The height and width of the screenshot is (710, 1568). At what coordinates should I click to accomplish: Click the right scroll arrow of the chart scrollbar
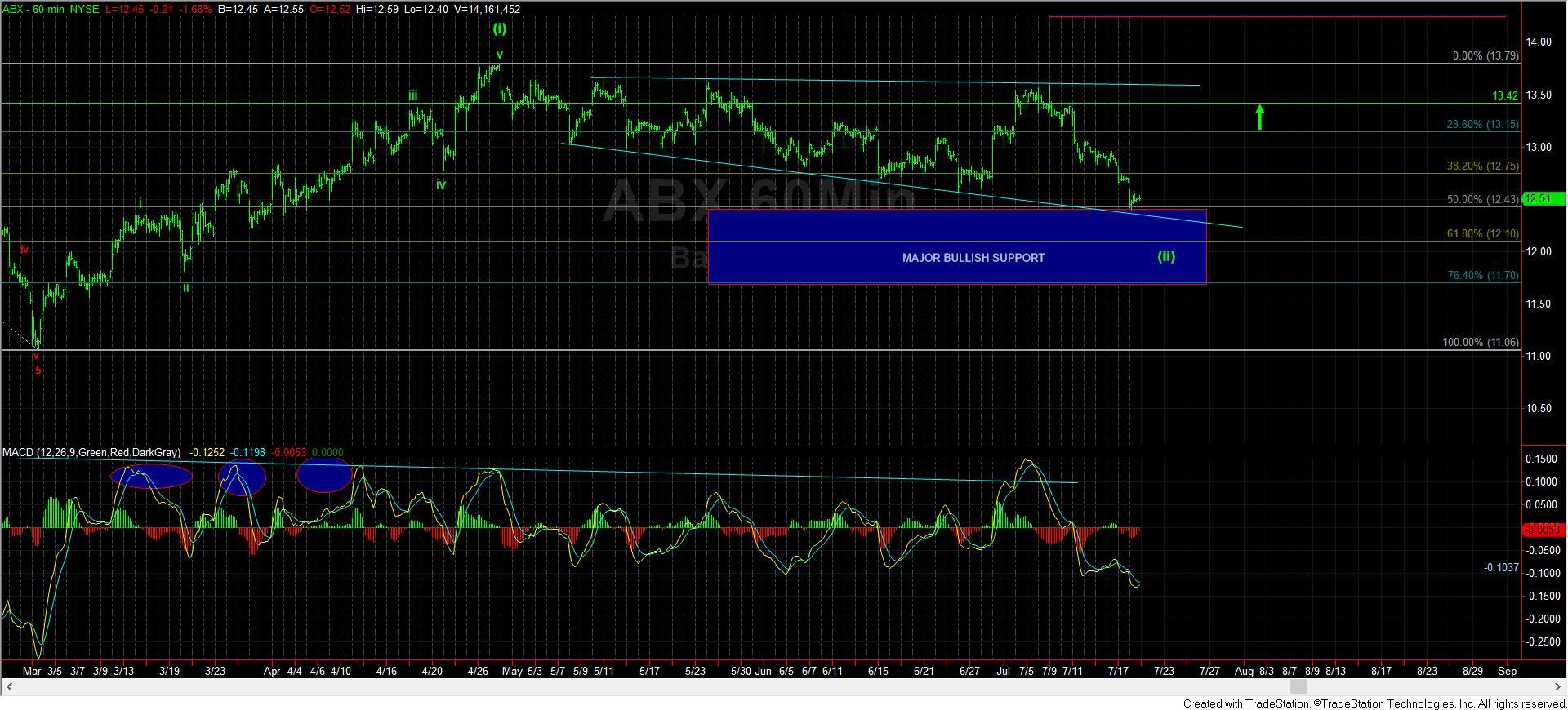point(1559,687)
